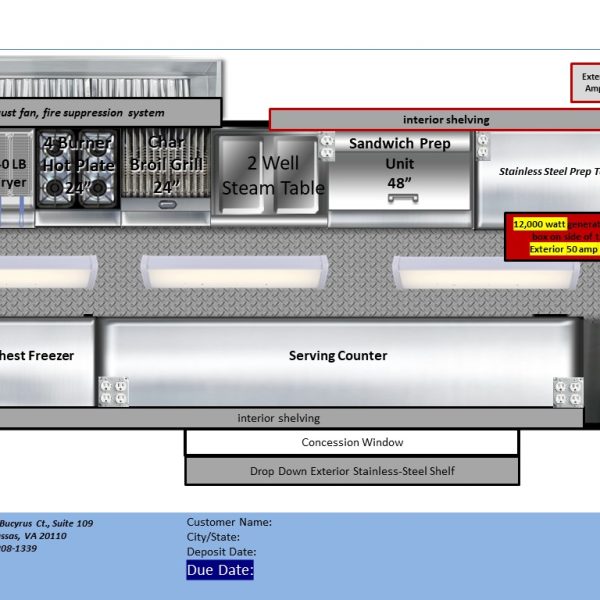This screenshot has width=600, height=600.
Task: Select the Char Broil Grill 24" appliance
Action: coord(166,177)
